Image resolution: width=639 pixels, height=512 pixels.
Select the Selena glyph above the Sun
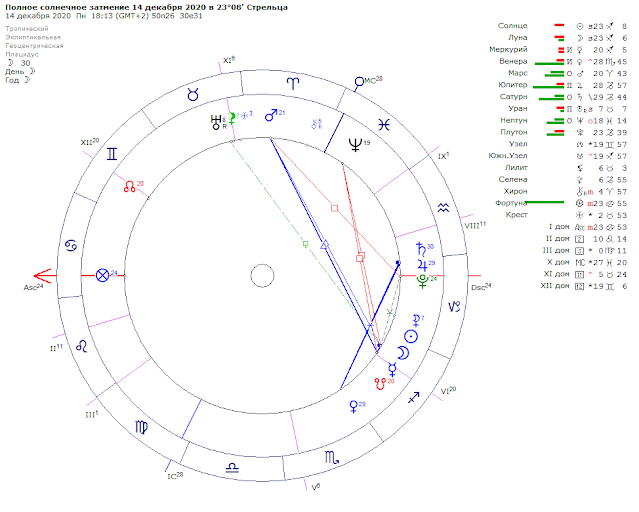click(x=416, y=321)
